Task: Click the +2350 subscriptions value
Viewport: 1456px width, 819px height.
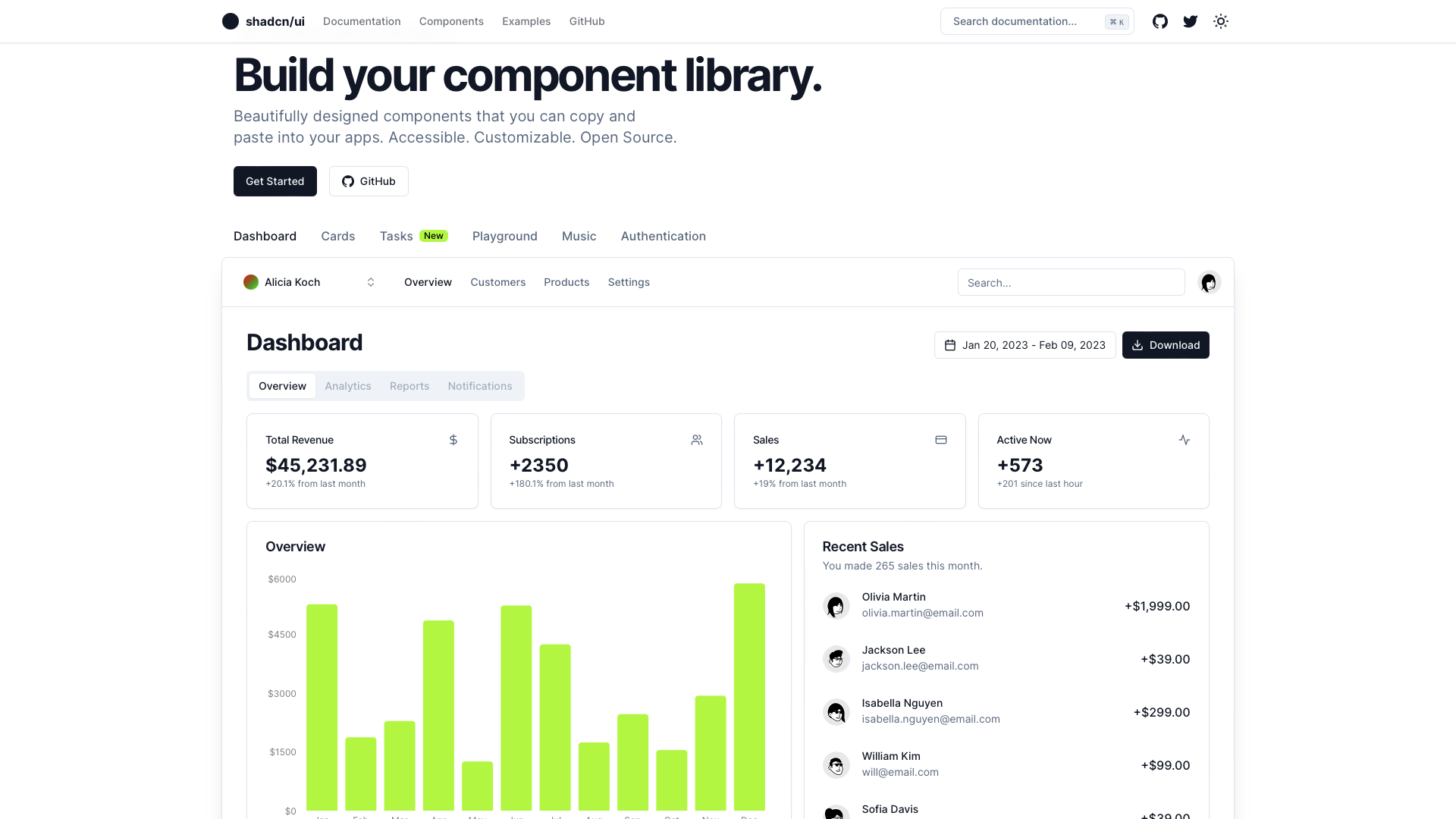Action: click(539, 465)
